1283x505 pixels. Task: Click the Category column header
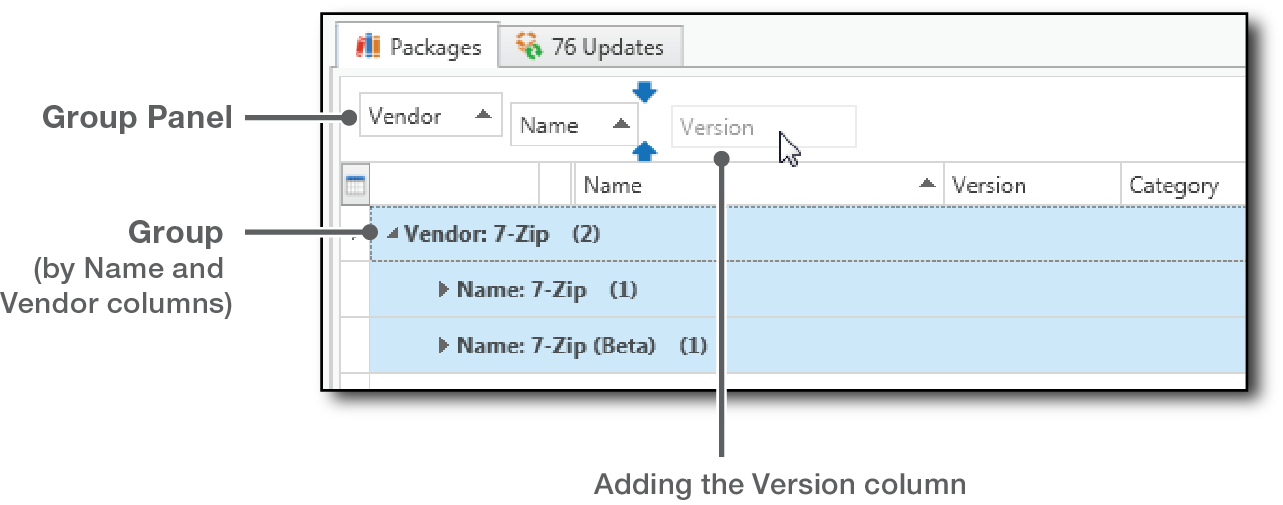1174,185
